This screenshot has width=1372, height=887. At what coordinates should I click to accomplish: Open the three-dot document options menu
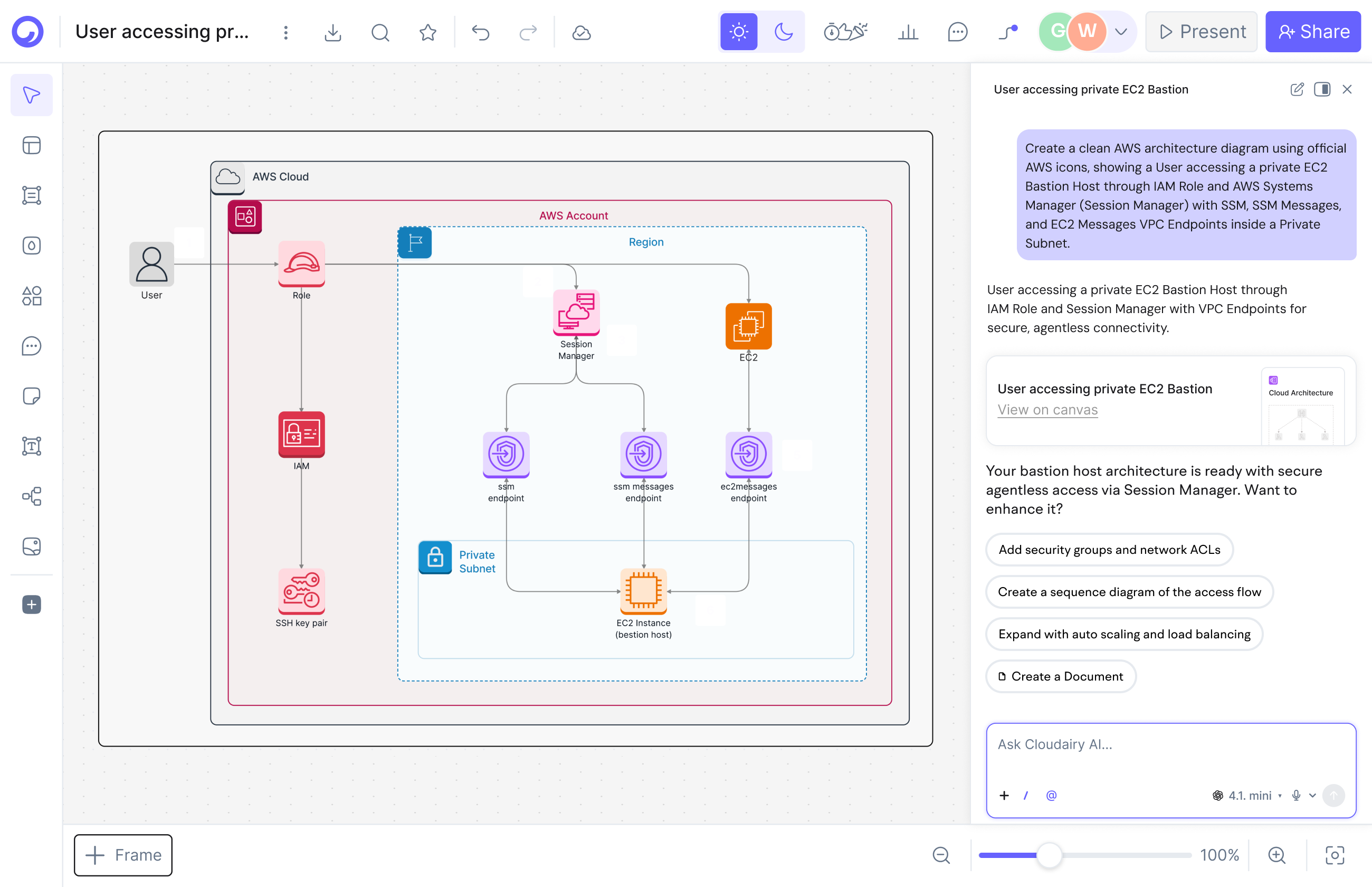click(x=285, y=32)
